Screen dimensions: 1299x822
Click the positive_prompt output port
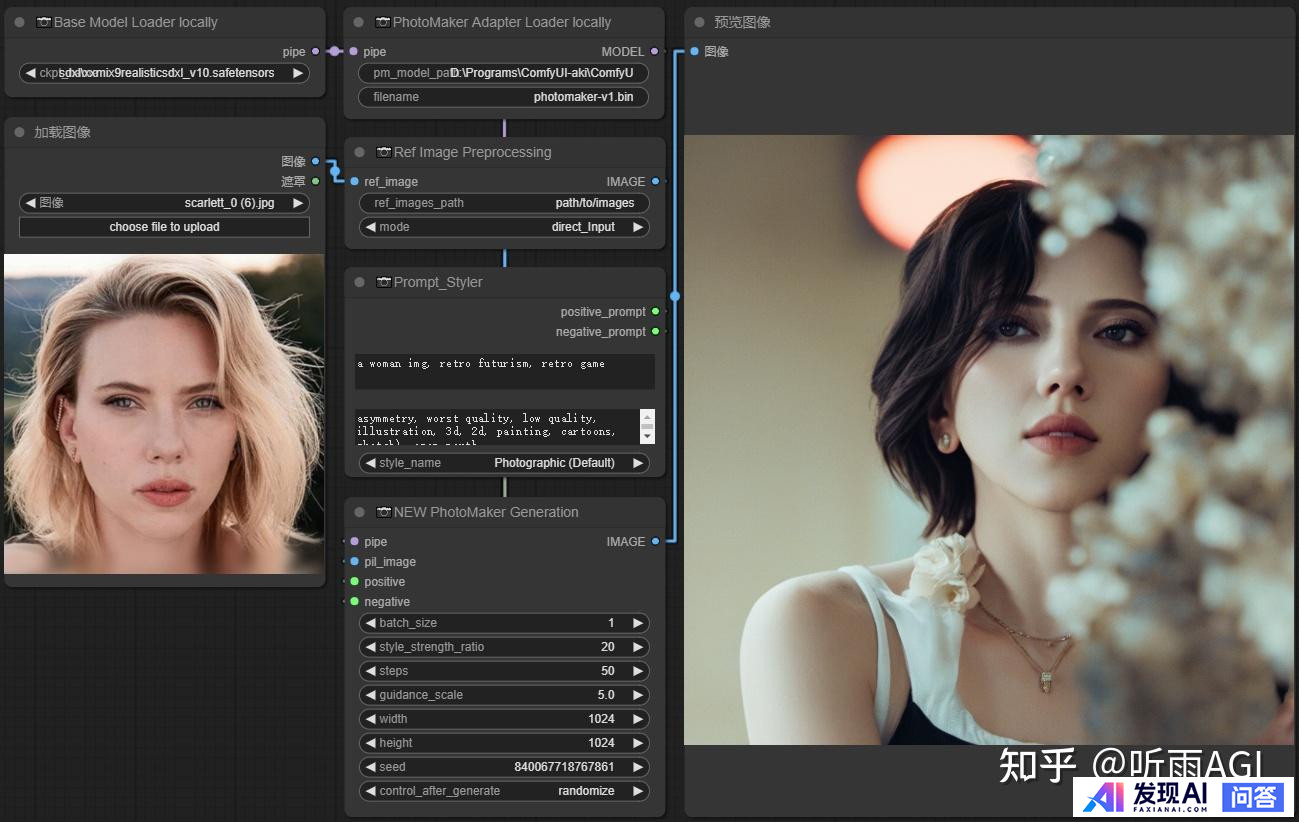655,312
